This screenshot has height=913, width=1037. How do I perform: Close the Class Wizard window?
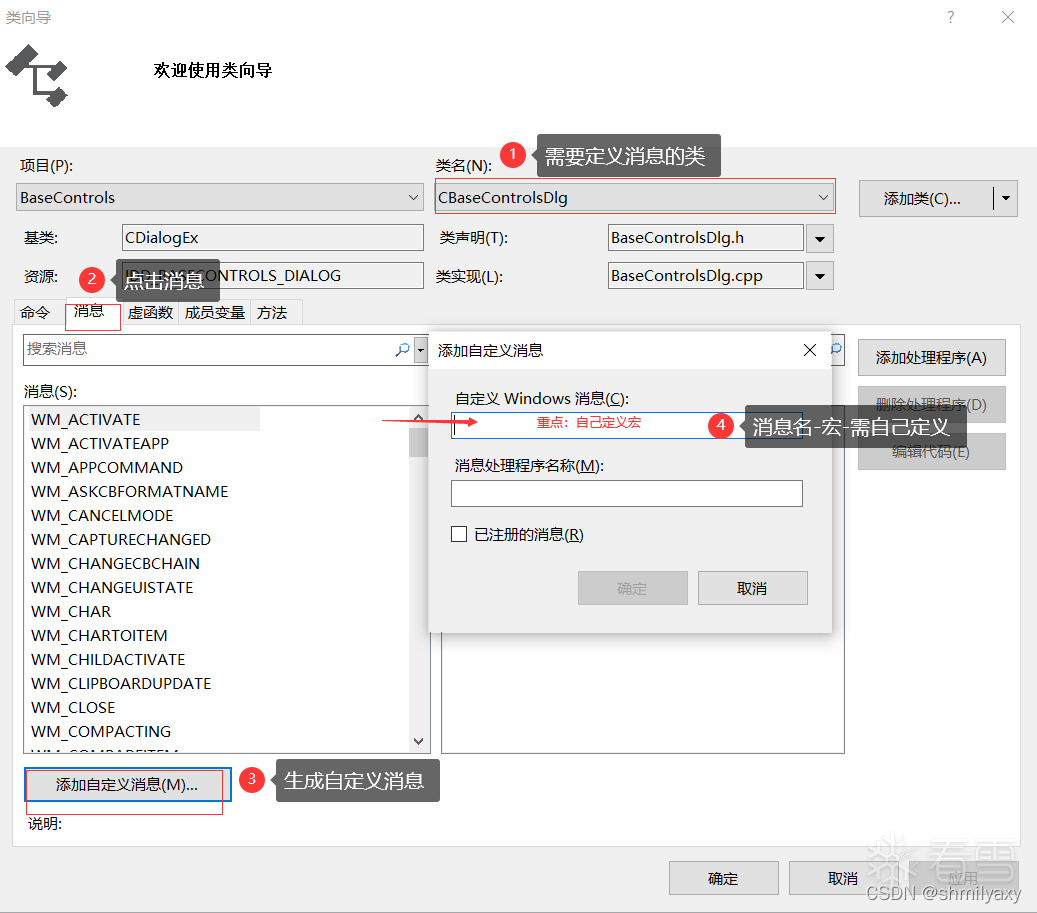(x=1007, y=17)
